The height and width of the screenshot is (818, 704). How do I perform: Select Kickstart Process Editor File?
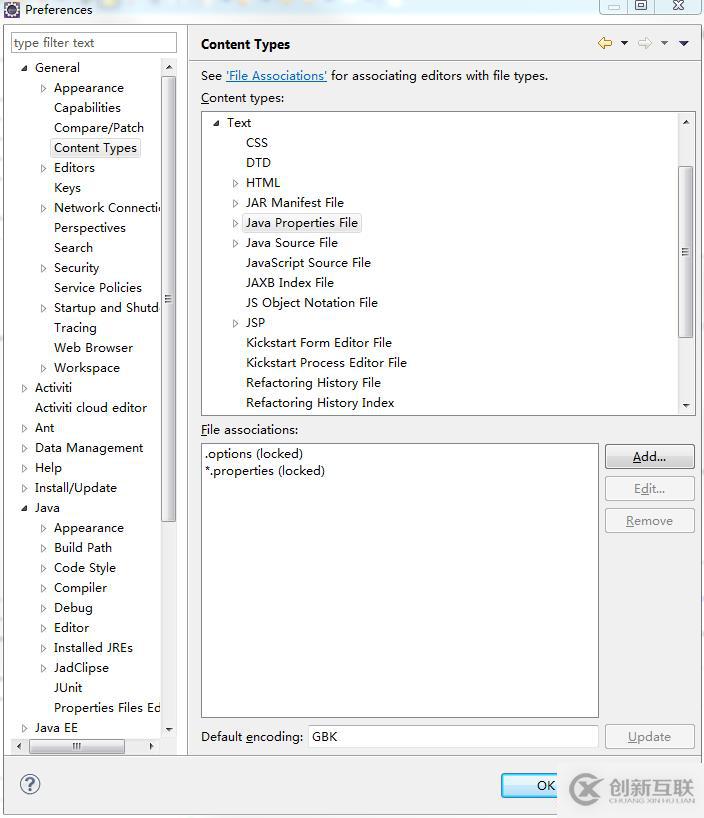click(x=326, y=363)
